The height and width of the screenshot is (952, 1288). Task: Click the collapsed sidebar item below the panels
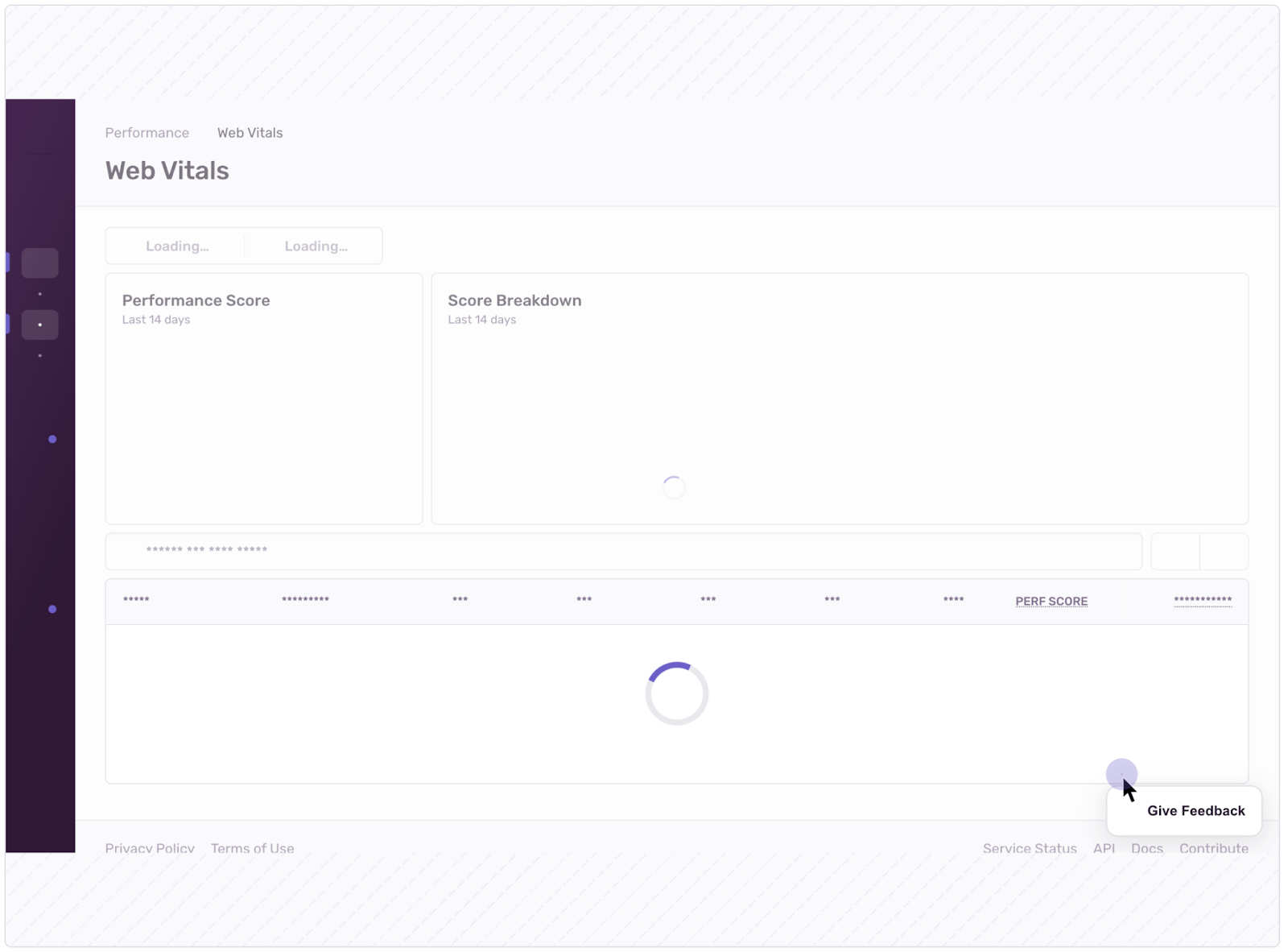[x=40, y=354]
